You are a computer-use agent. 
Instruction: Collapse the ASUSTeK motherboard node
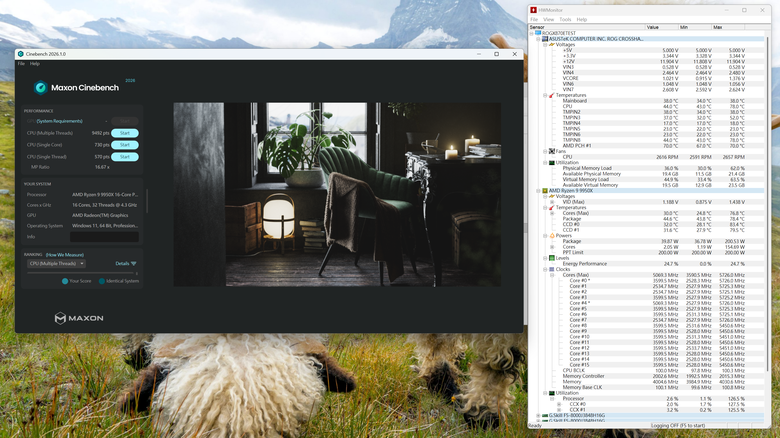[538, 39]
